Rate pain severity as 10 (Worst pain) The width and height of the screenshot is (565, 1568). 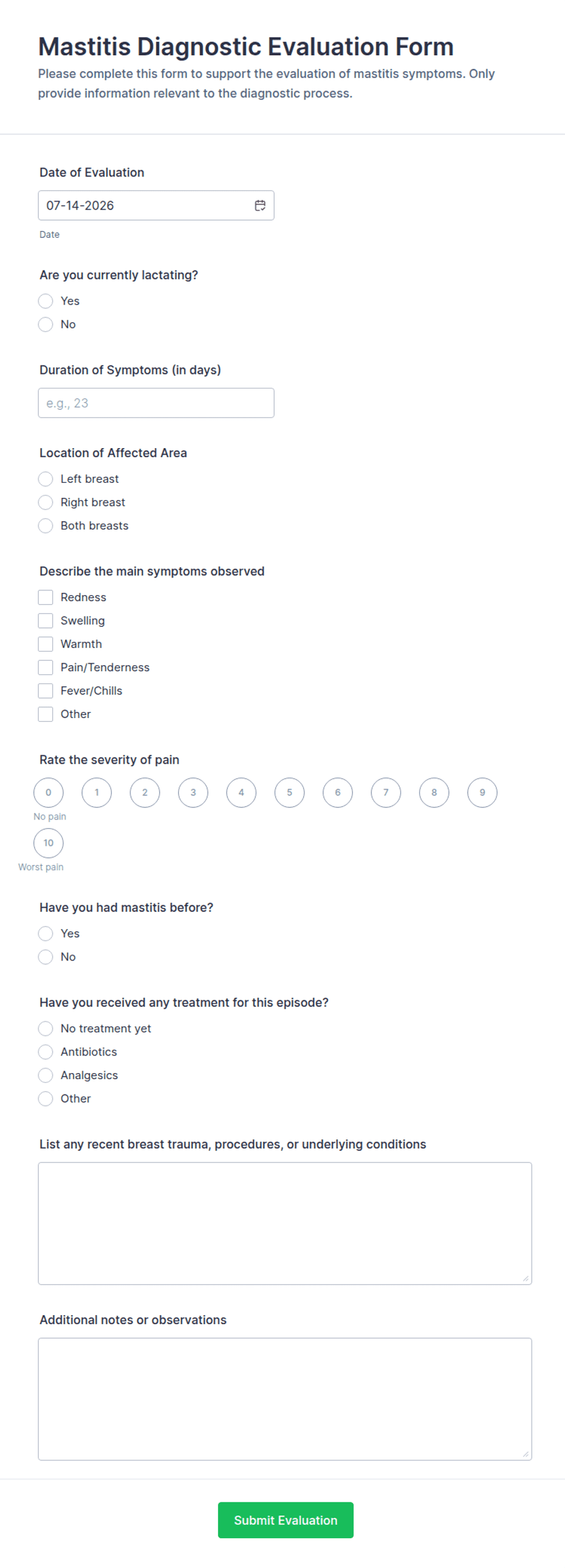coord(49,843)
